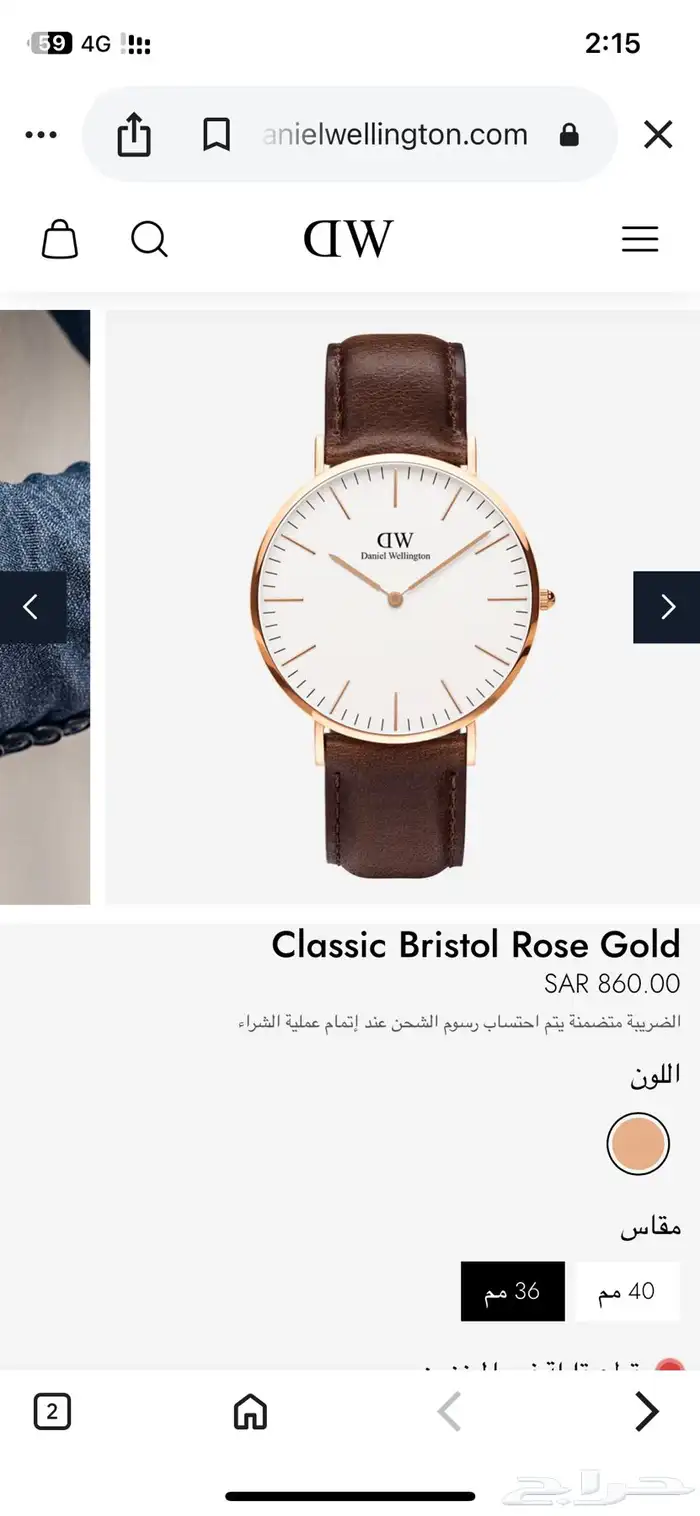Open the three-dot browser options
The height and width of the screenshot is (1516, 700).
41,135
